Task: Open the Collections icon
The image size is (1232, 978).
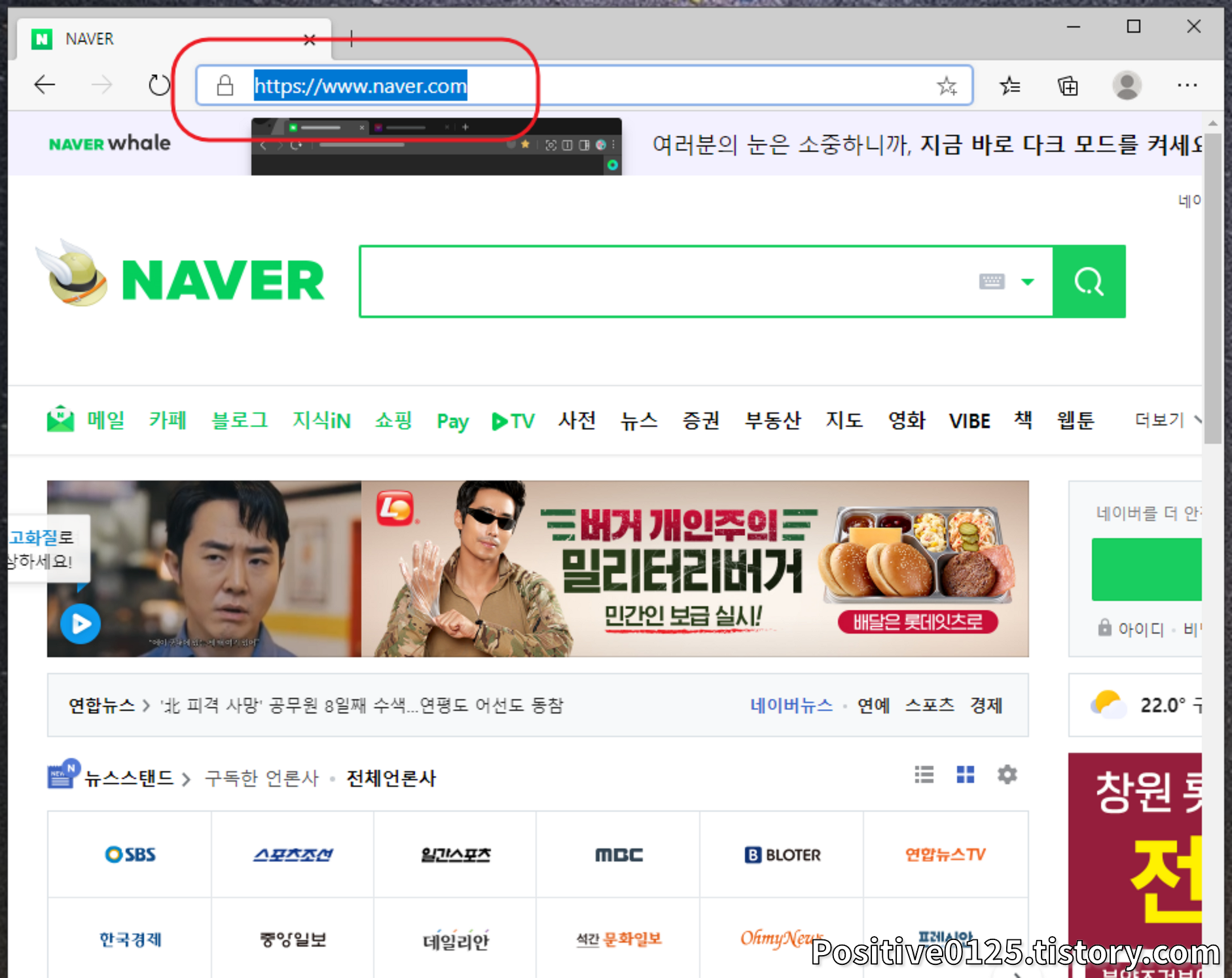Action: click(x=1068, y=86)
